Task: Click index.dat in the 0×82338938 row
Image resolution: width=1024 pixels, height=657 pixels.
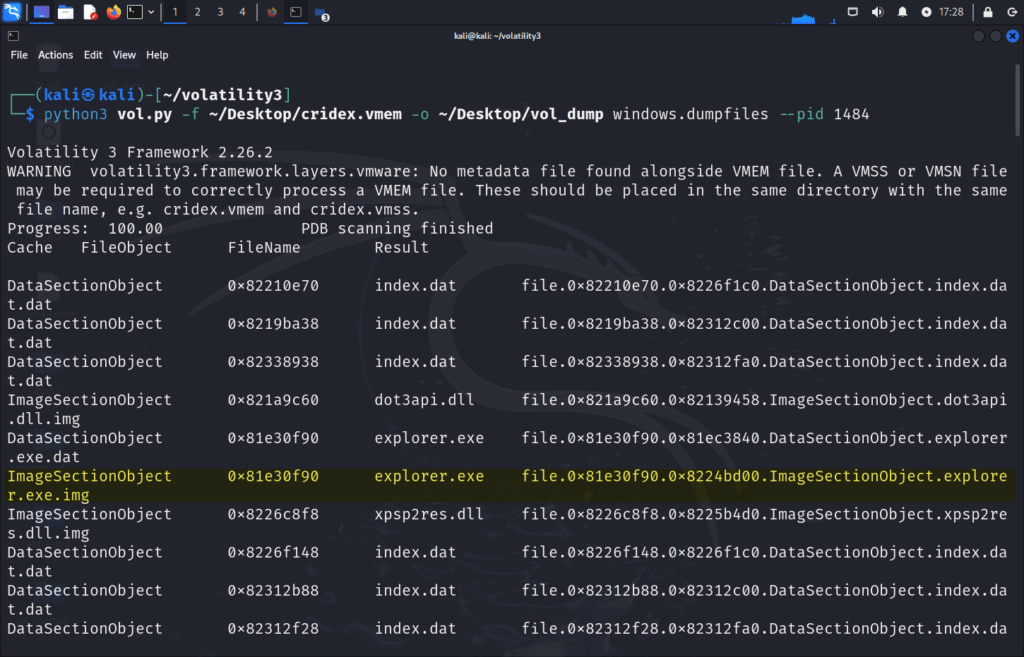Action: tap(415, 362)
